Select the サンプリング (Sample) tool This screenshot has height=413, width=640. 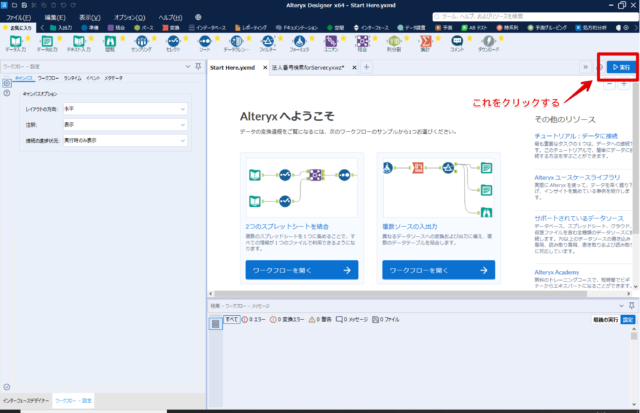pyautogui.click(x=142, y=42)
